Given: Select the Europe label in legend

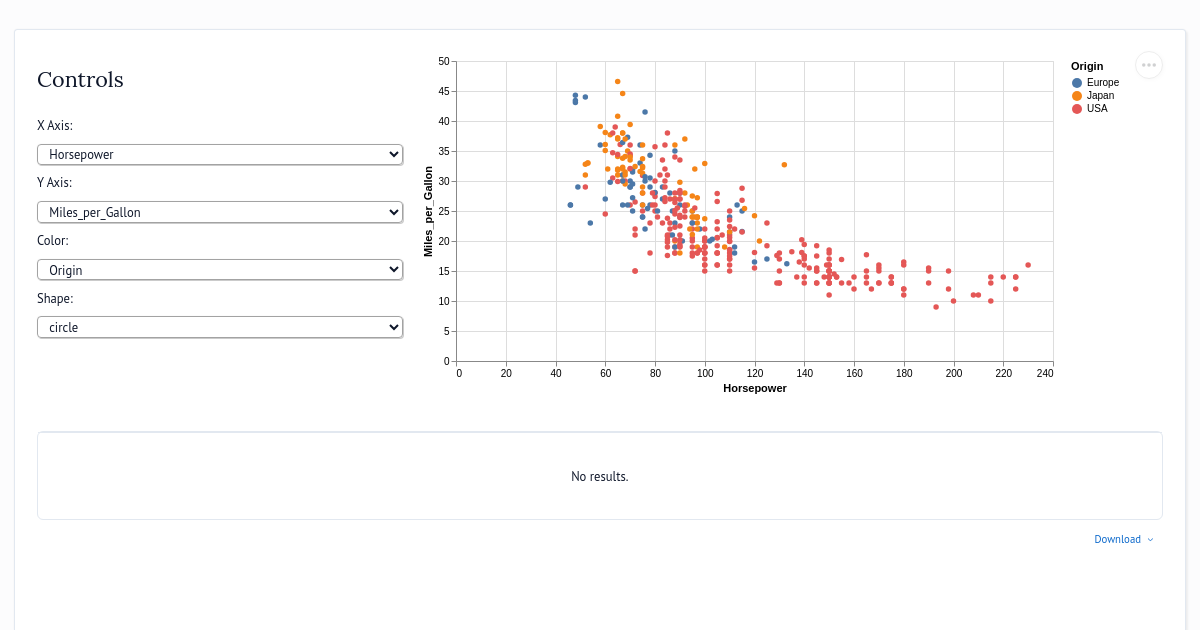Looking at the screenshot, I should click(1103, 83).
